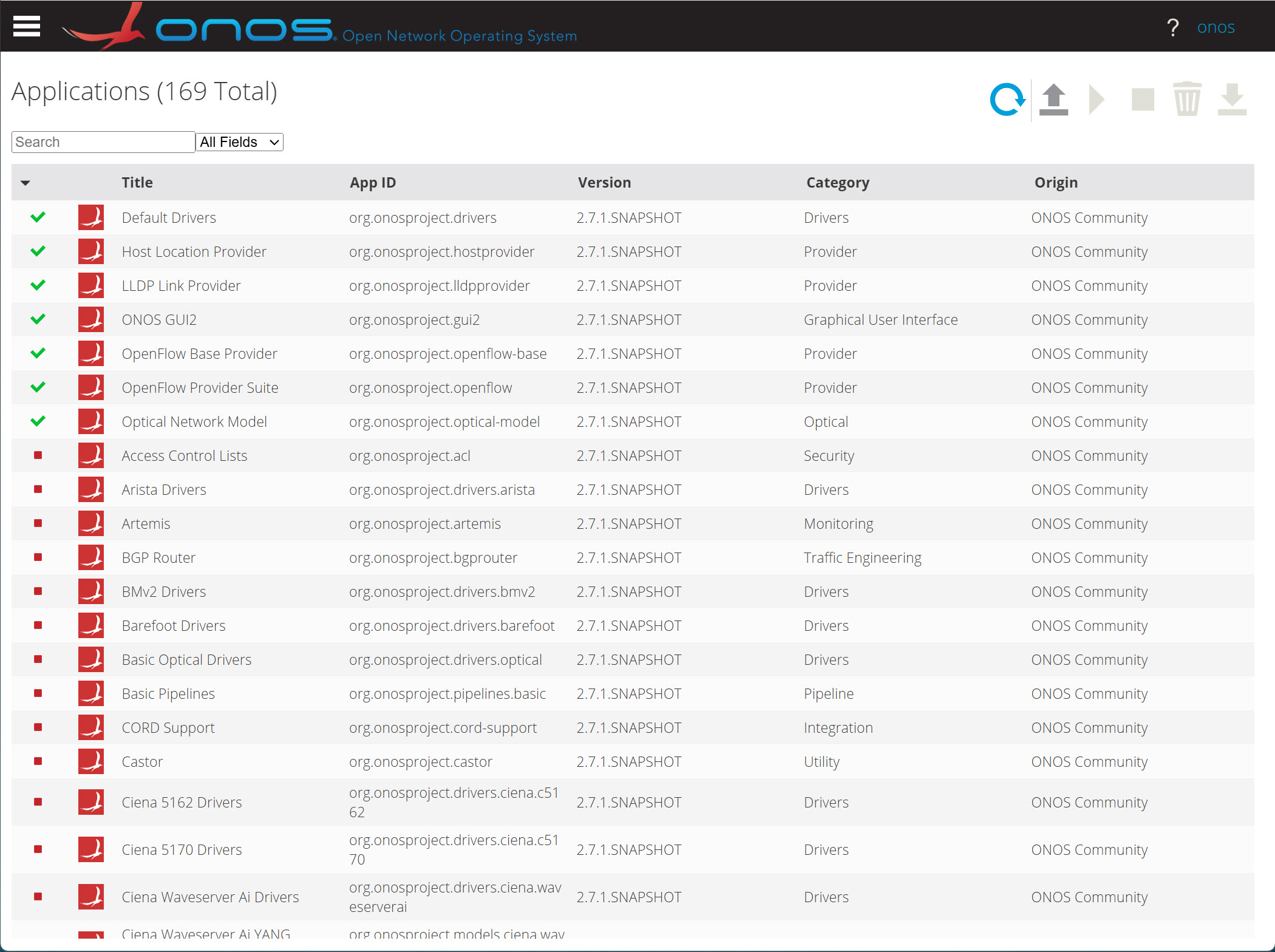Click the onos username in the top bar
Screen dimensions: 1275x952
tap(1215, 27)
